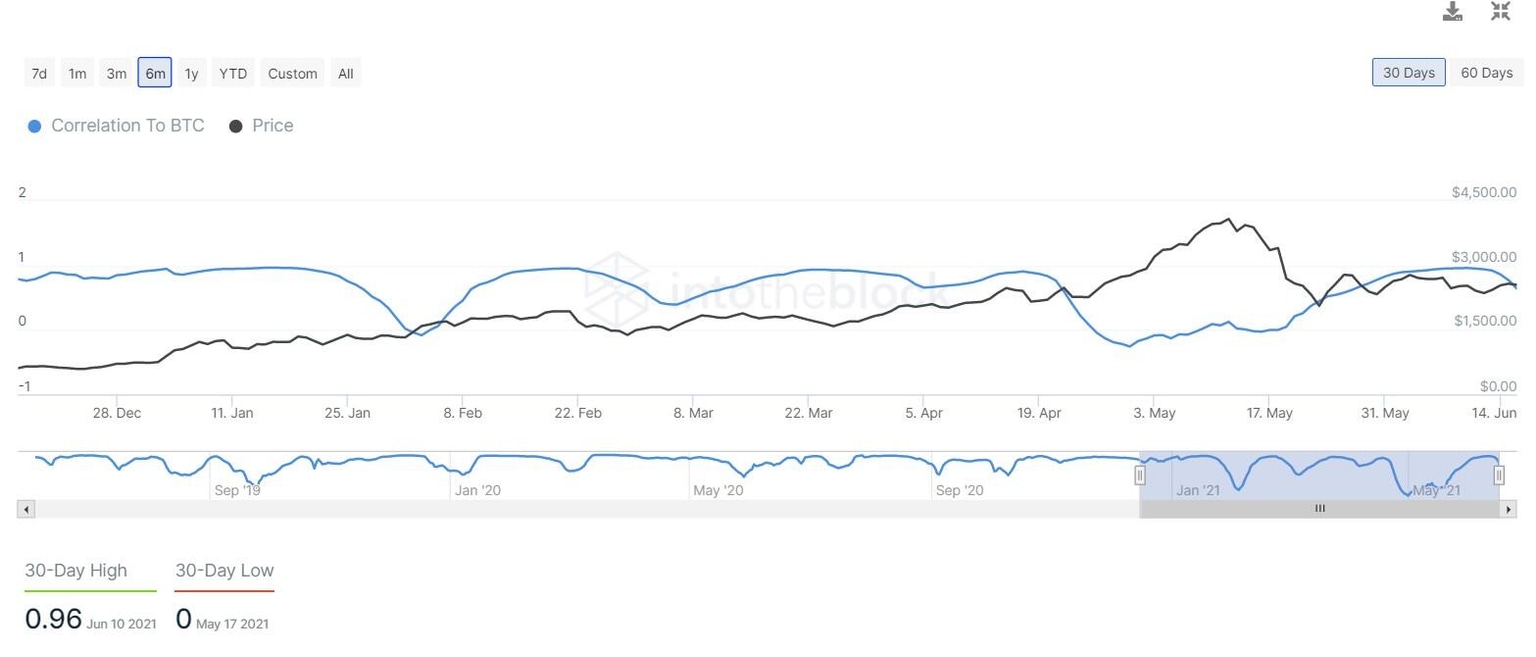Click the horizontal scrollbar thumb below the mini chart
The image size is (1536, 657).
(1319, 508)
